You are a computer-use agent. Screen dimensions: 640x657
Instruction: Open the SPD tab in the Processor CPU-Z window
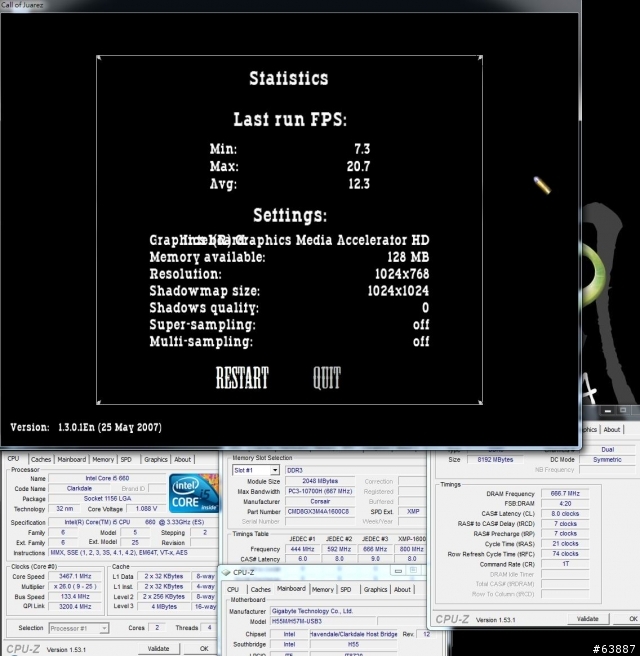(126, 459)
